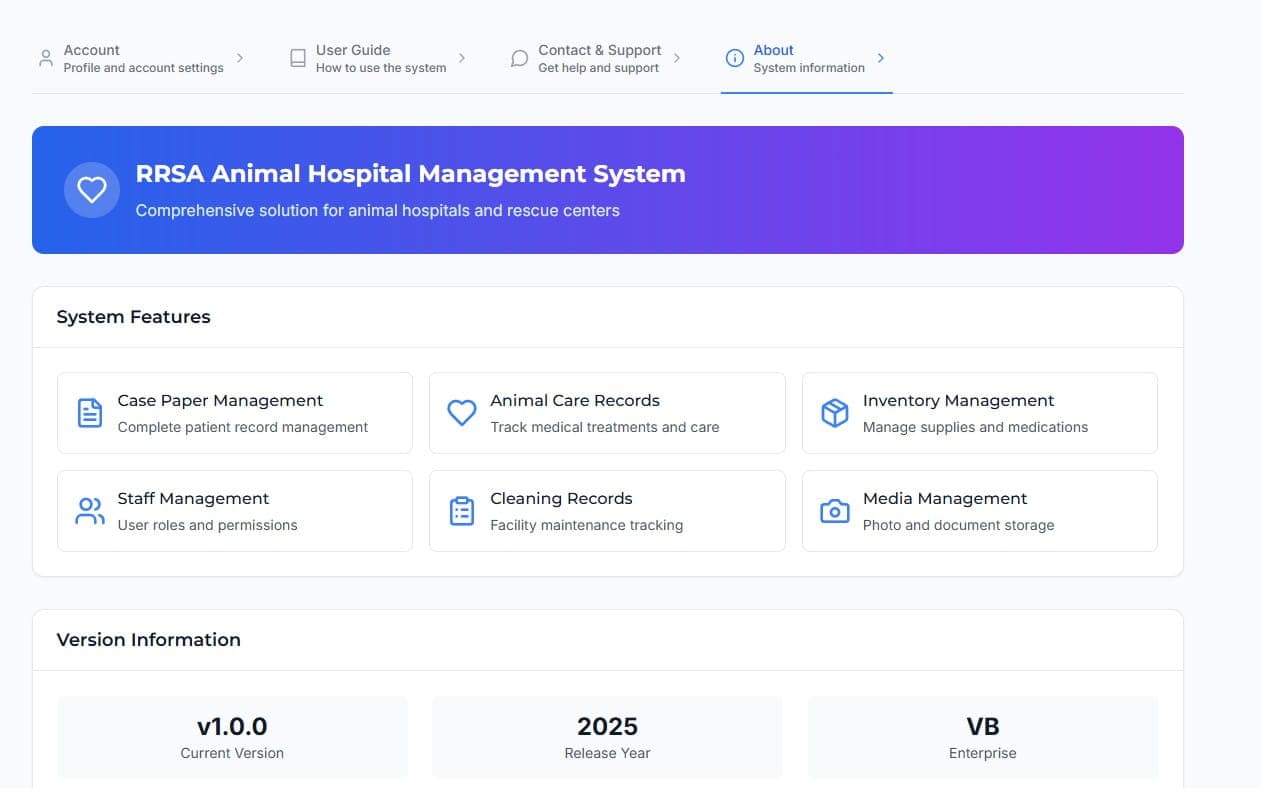Expand the chevron next to Contact & Support
The width and height of the screenshot is (1261, 788).
(677, 58)
